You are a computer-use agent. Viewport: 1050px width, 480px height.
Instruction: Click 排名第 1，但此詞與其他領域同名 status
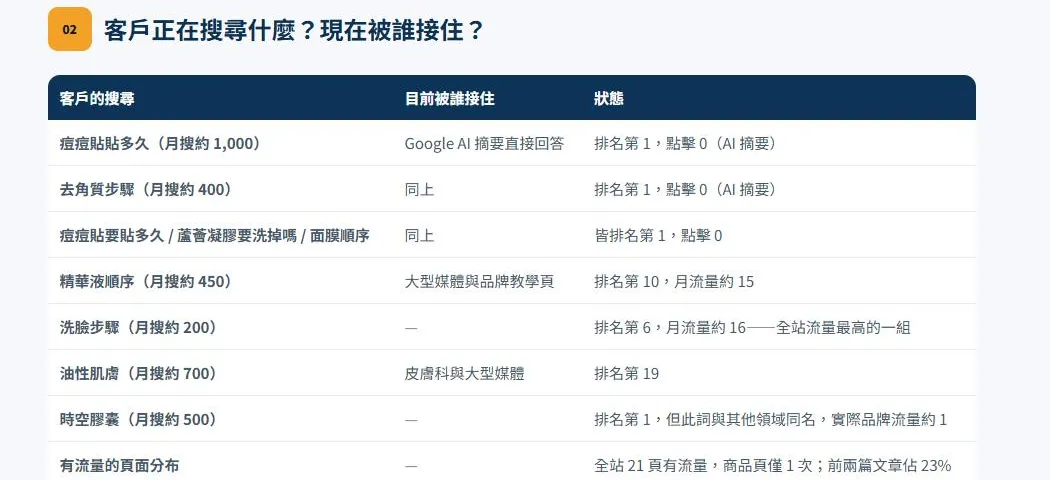[x=771, y=420]
